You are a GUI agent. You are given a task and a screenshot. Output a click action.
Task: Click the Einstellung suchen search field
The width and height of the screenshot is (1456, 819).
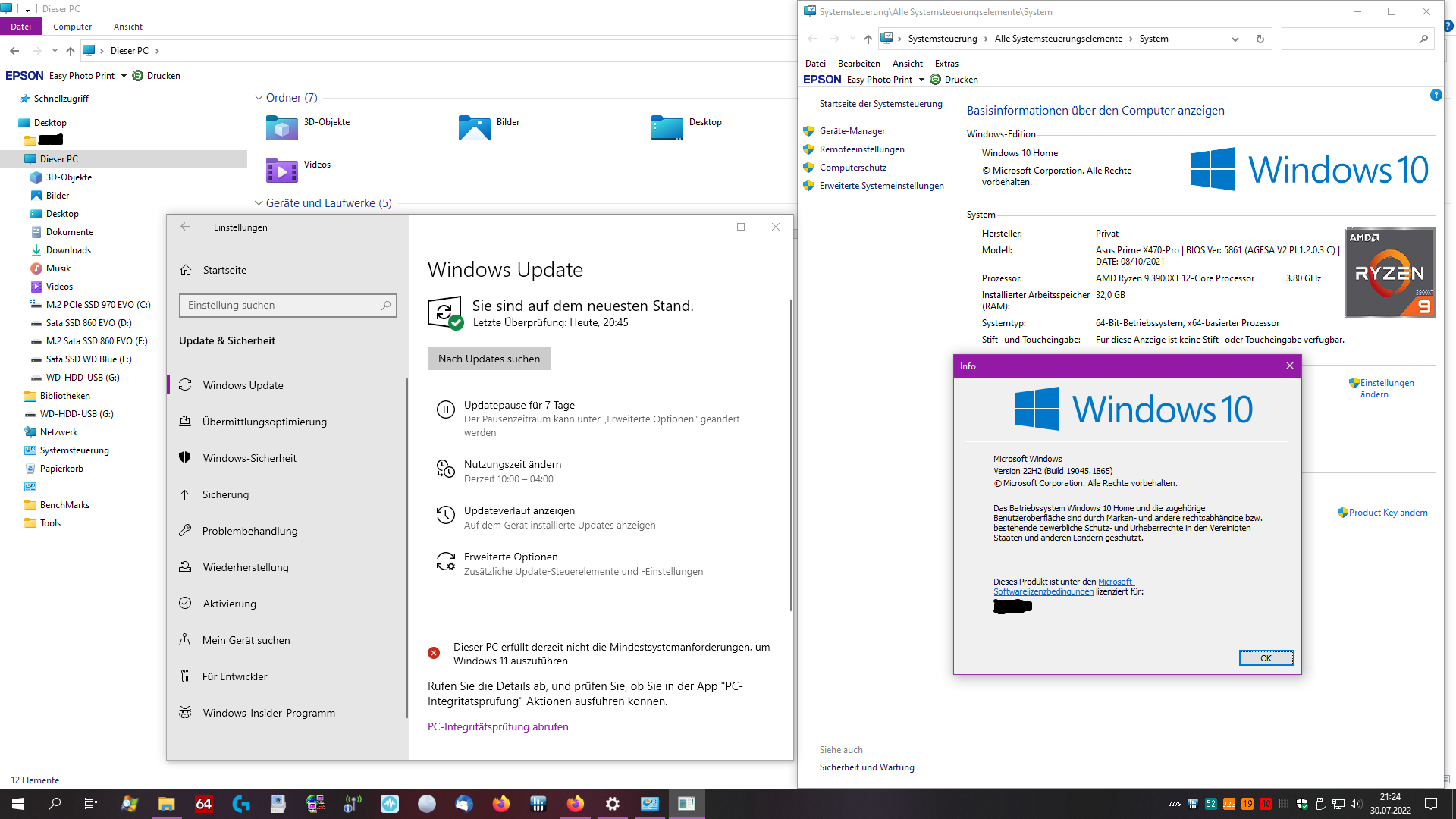(281, 305)
